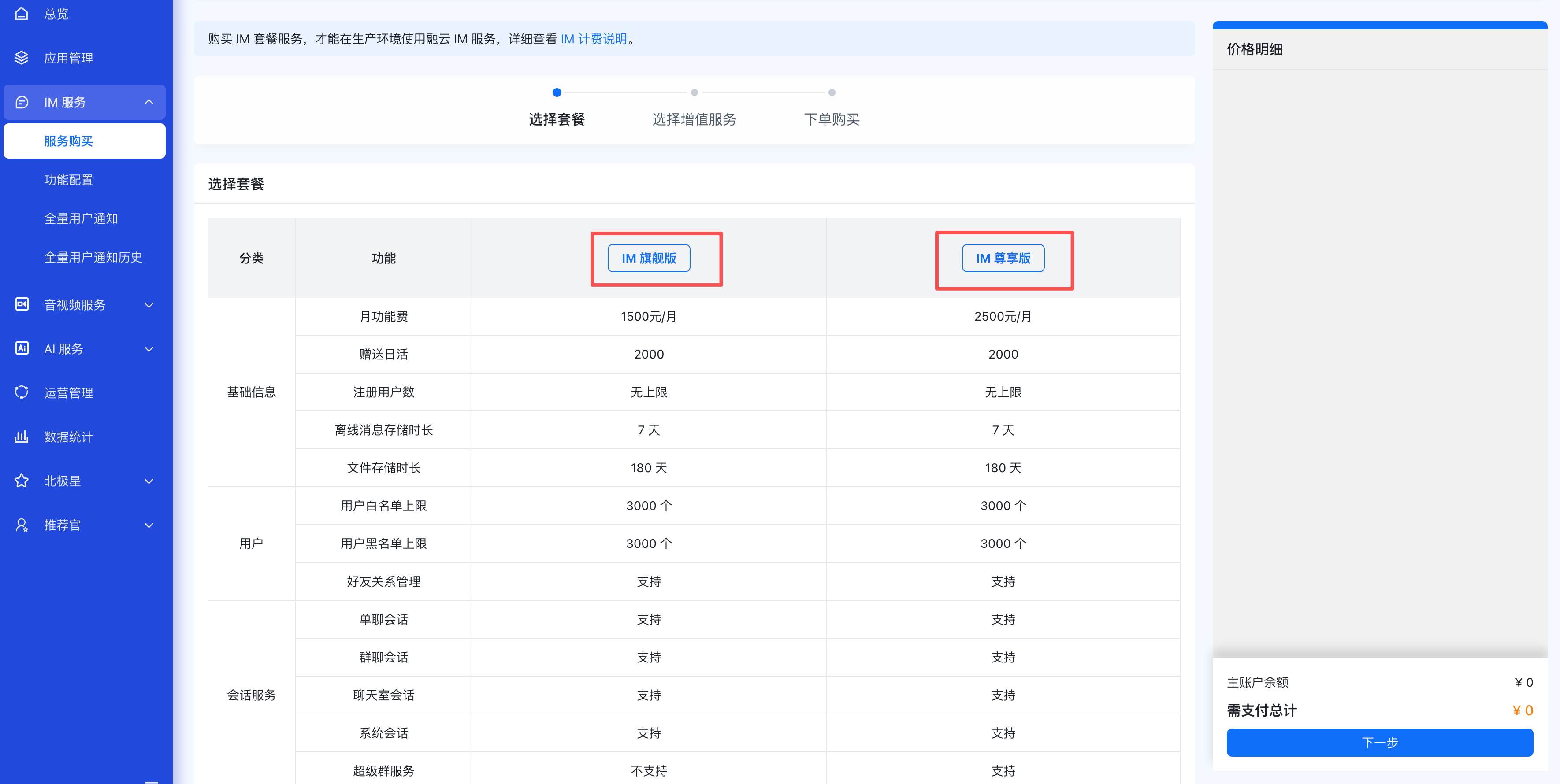Click the chat bubble icon for IM 服务
1560x784 pixels.
pos(22,102)
